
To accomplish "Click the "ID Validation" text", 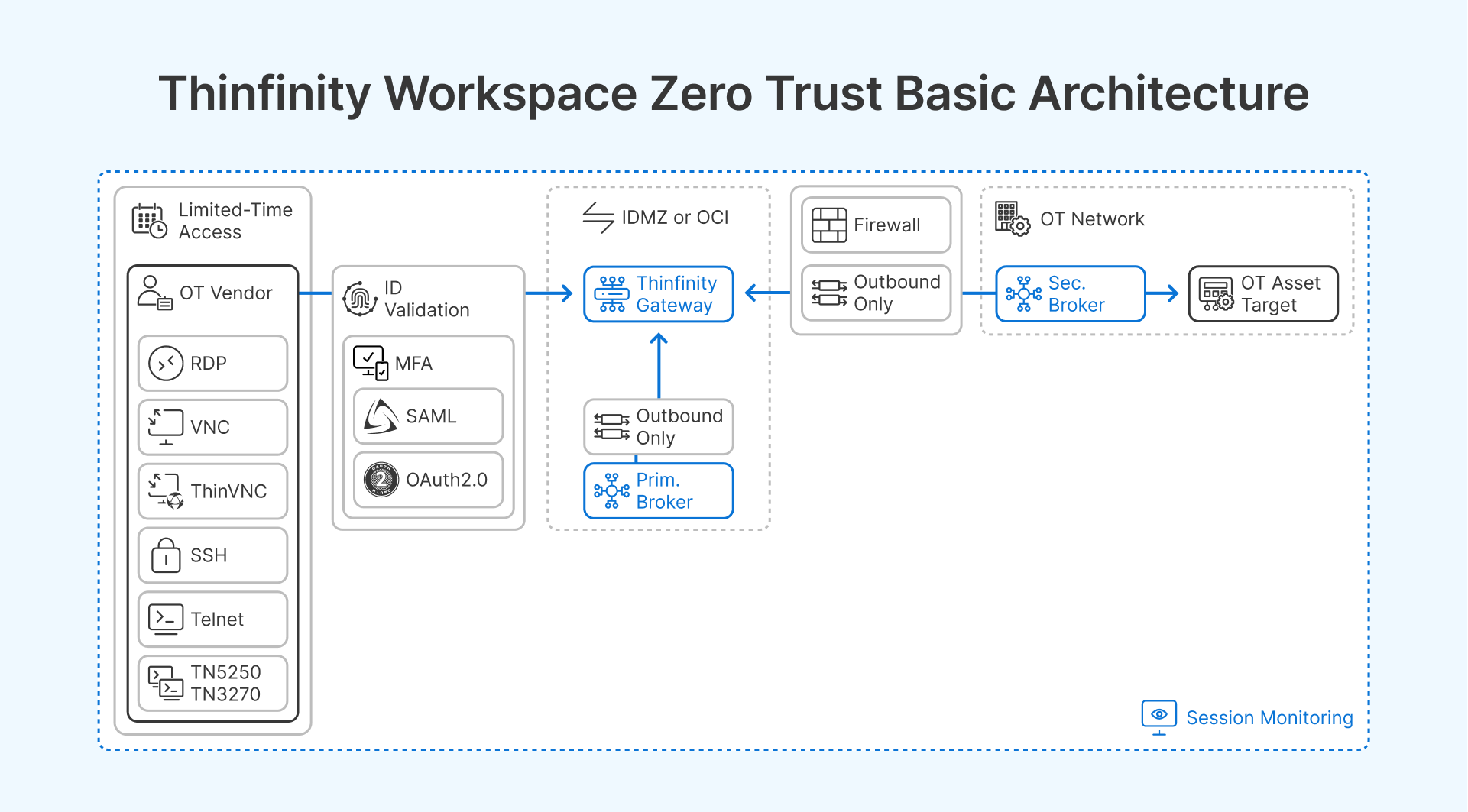I will coord(426,299).
